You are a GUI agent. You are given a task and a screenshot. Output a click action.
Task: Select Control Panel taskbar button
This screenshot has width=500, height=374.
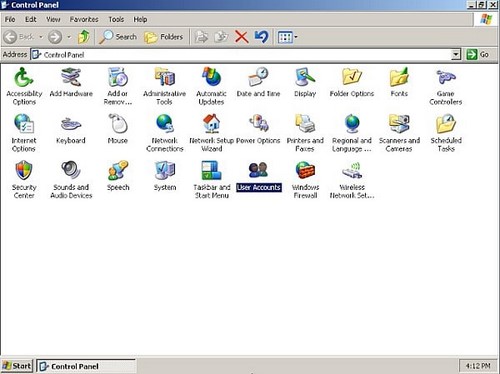(86, 366)
